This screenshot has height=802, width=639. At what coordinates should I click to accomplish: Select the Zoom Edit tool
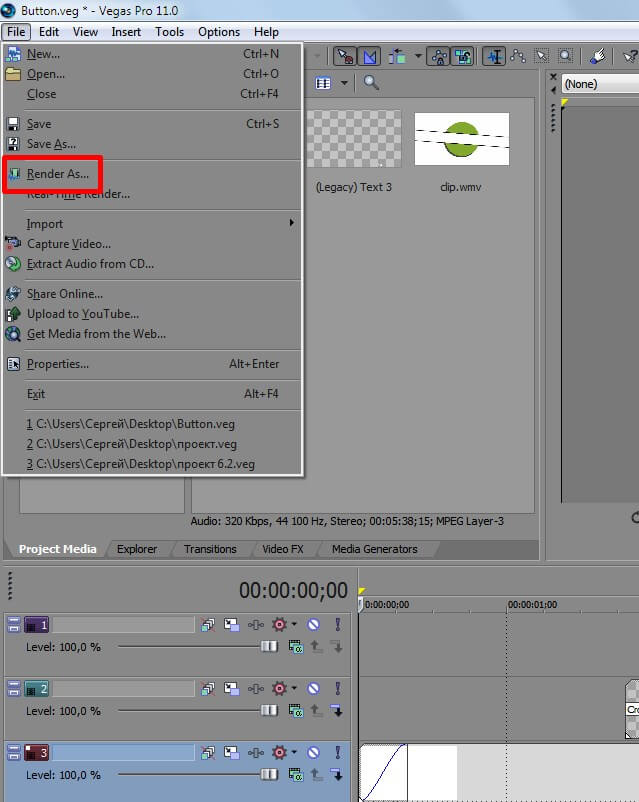pos(565,56)
